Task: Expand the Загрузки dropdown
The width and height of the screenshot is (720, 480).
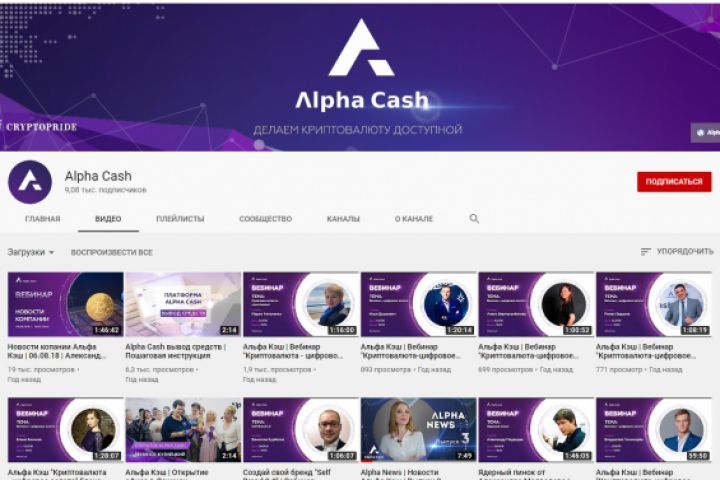Action: point(31,252)
